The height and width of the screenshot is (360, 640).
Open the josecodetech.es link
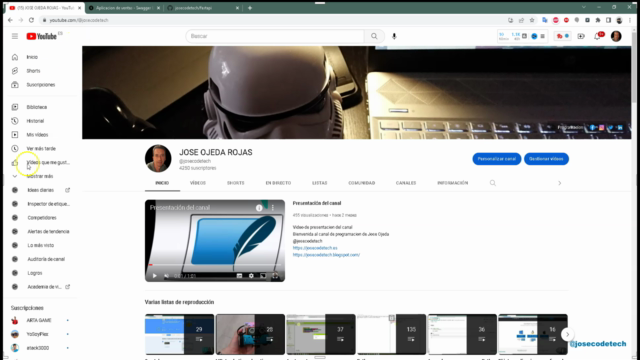[315, 248]
